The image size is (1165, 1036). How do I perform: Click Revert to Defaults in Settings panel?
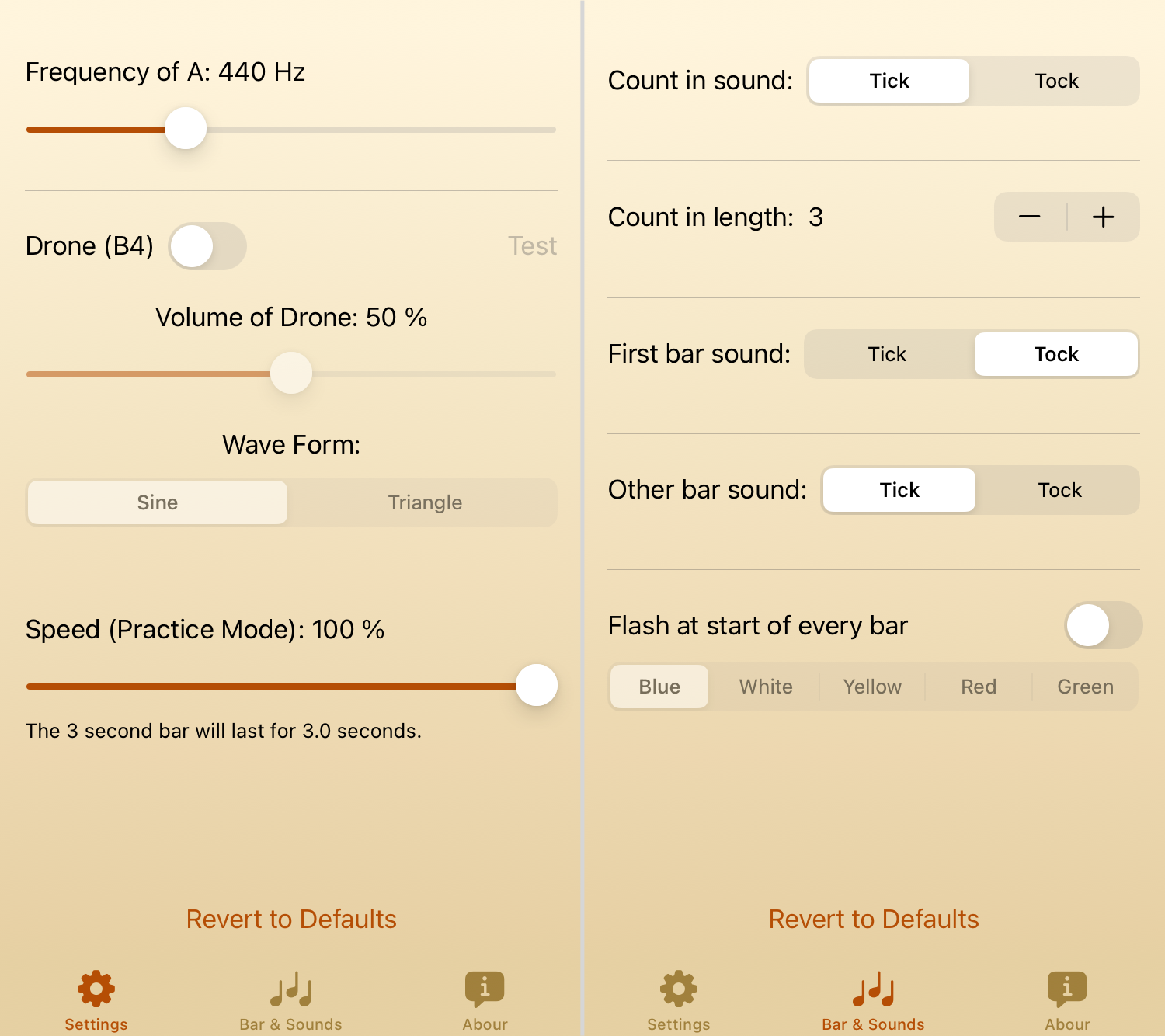pyautogui.click(x=291, y=919)
